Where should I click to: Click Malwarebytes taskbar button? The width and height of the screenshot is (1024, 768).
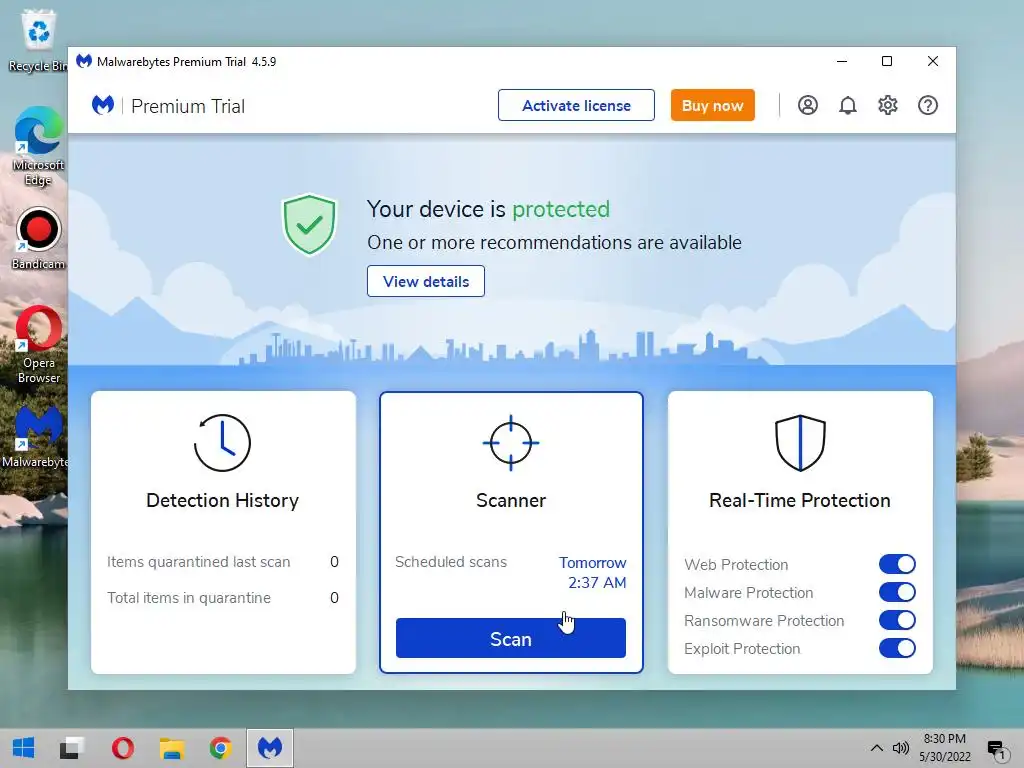point(270,748)
